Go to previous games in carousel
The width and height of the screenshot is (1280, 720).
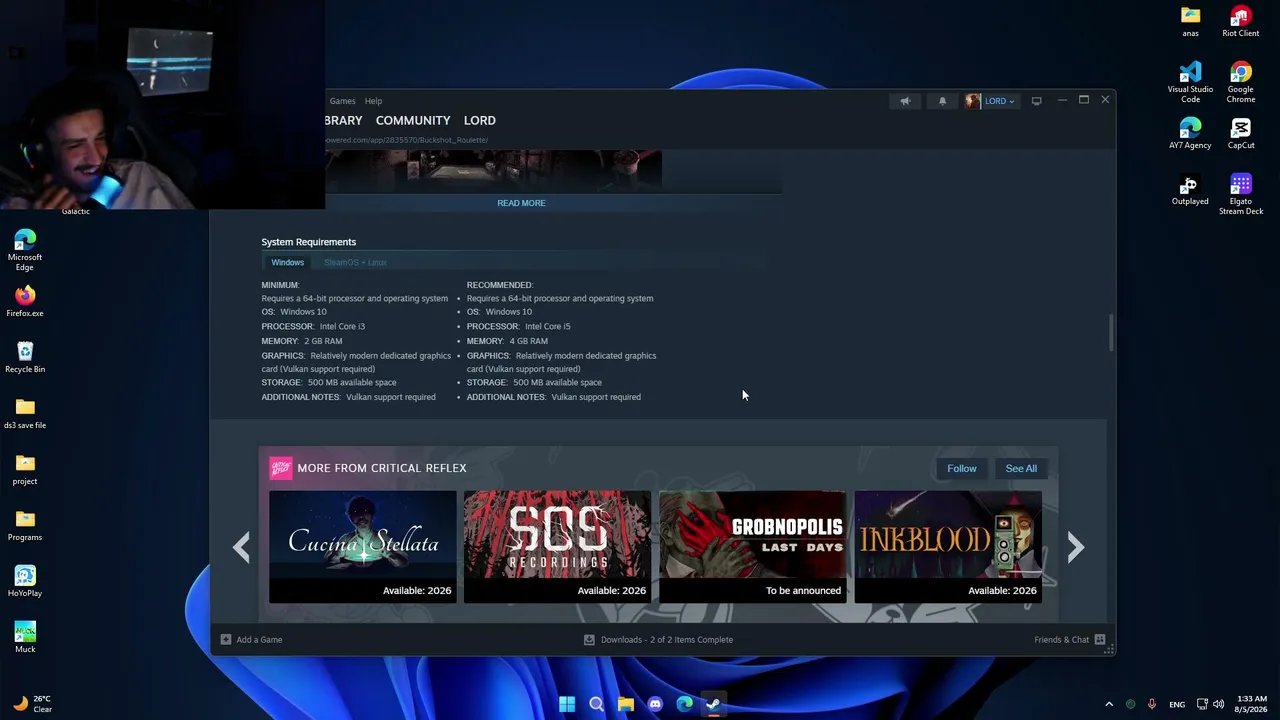click(x=241, y=547)
